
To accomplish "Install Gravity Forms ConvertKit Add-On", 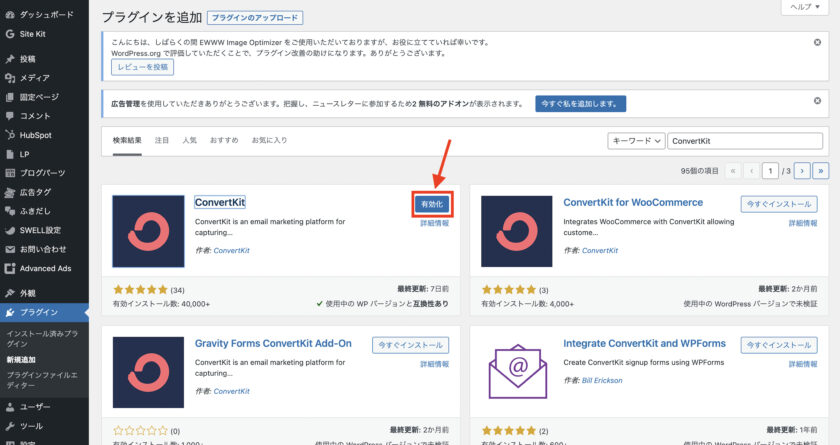I will [x=410, y=345].
